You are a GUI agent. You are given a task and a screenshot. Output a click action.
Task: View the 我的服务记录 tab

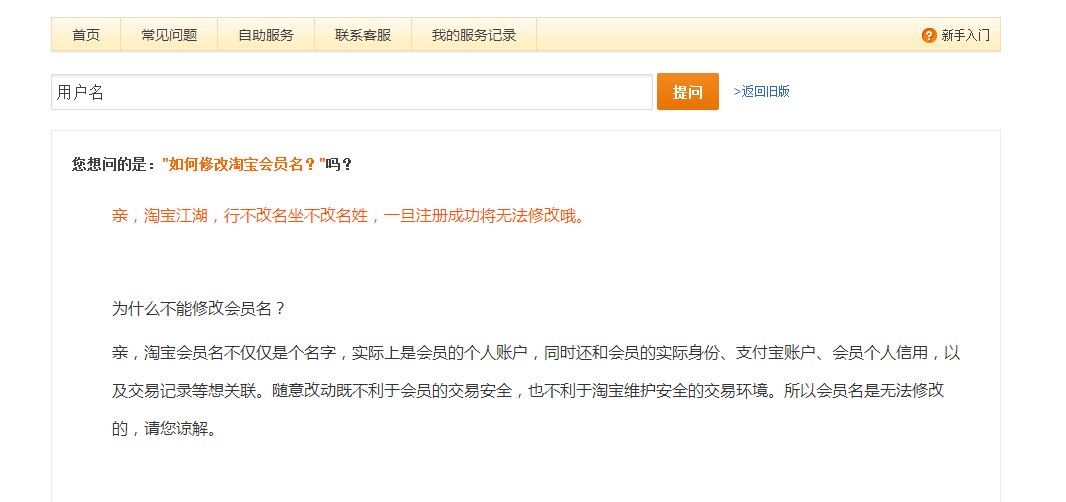[474, 35]
